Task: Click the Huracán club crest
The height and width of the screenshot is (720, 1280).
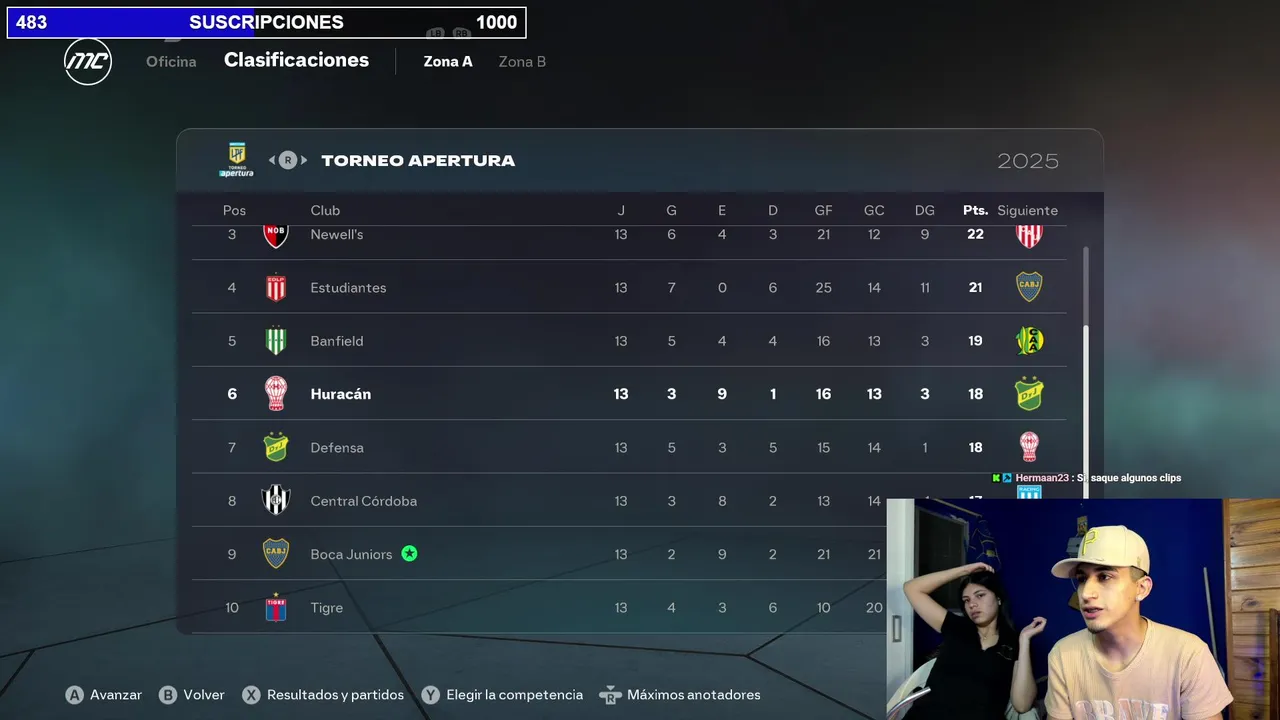Action: [275, 394]
